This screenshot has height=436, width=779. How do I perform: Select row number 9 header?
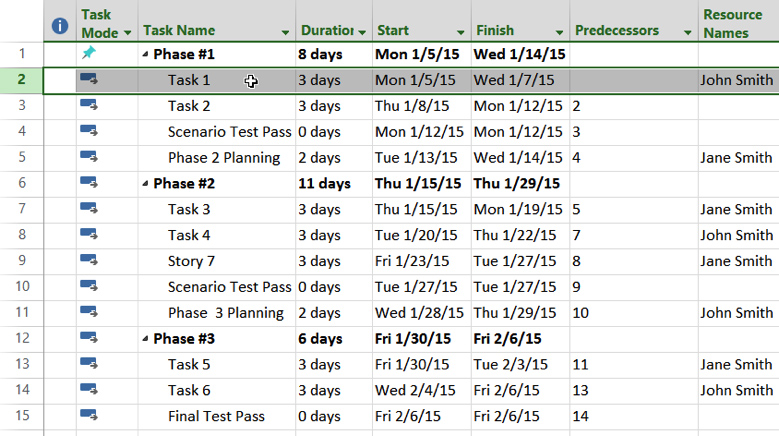(x=22, y=261)
